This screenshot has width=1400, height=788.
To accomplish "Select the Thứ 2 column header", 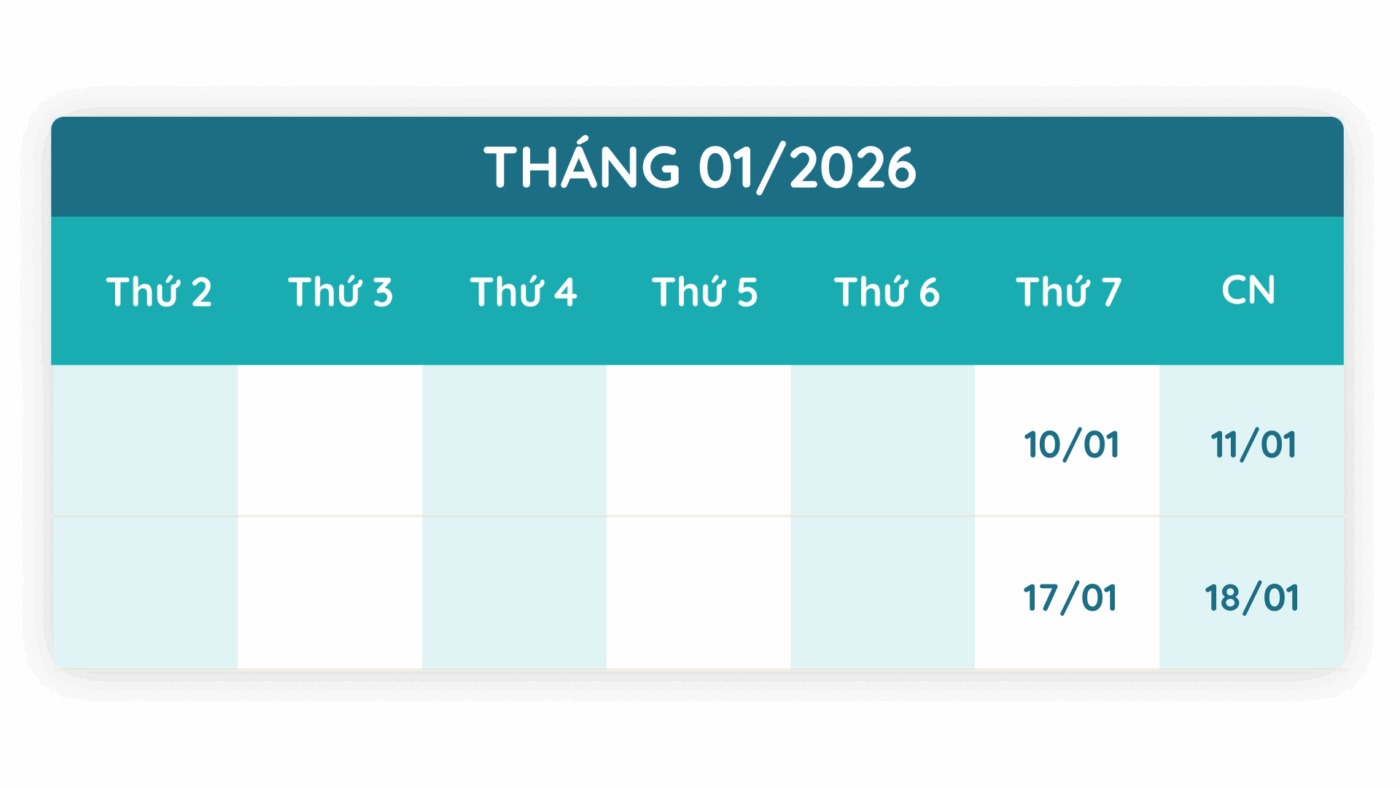I will pos(159,292).
